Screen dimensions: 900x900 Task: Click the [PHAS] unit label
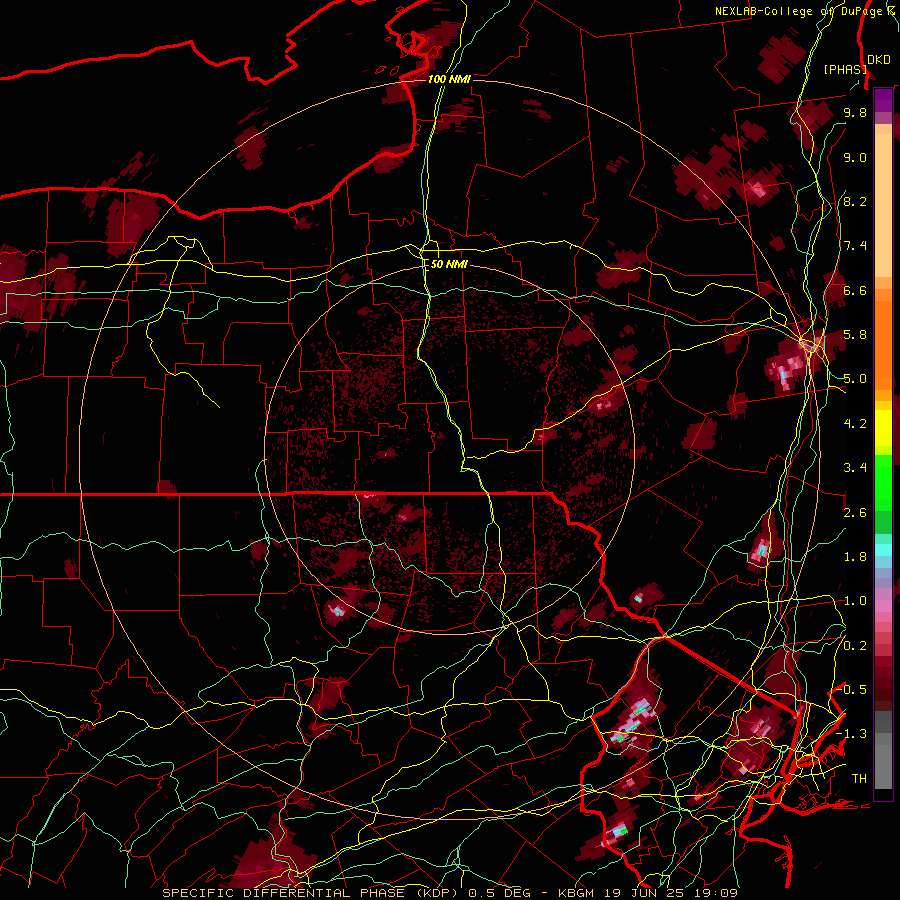(x=845, y=69)
